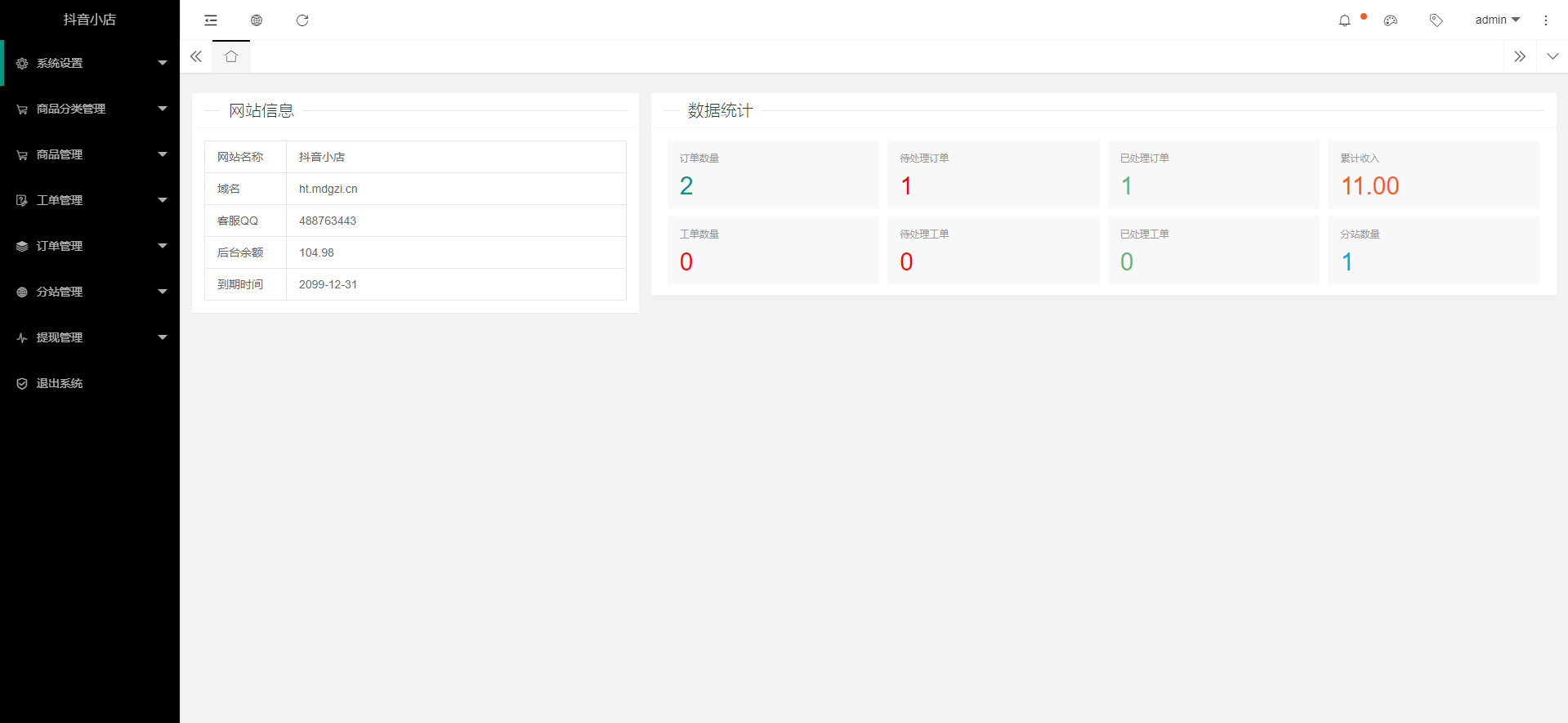Select the home tab icon

(231, 56)
